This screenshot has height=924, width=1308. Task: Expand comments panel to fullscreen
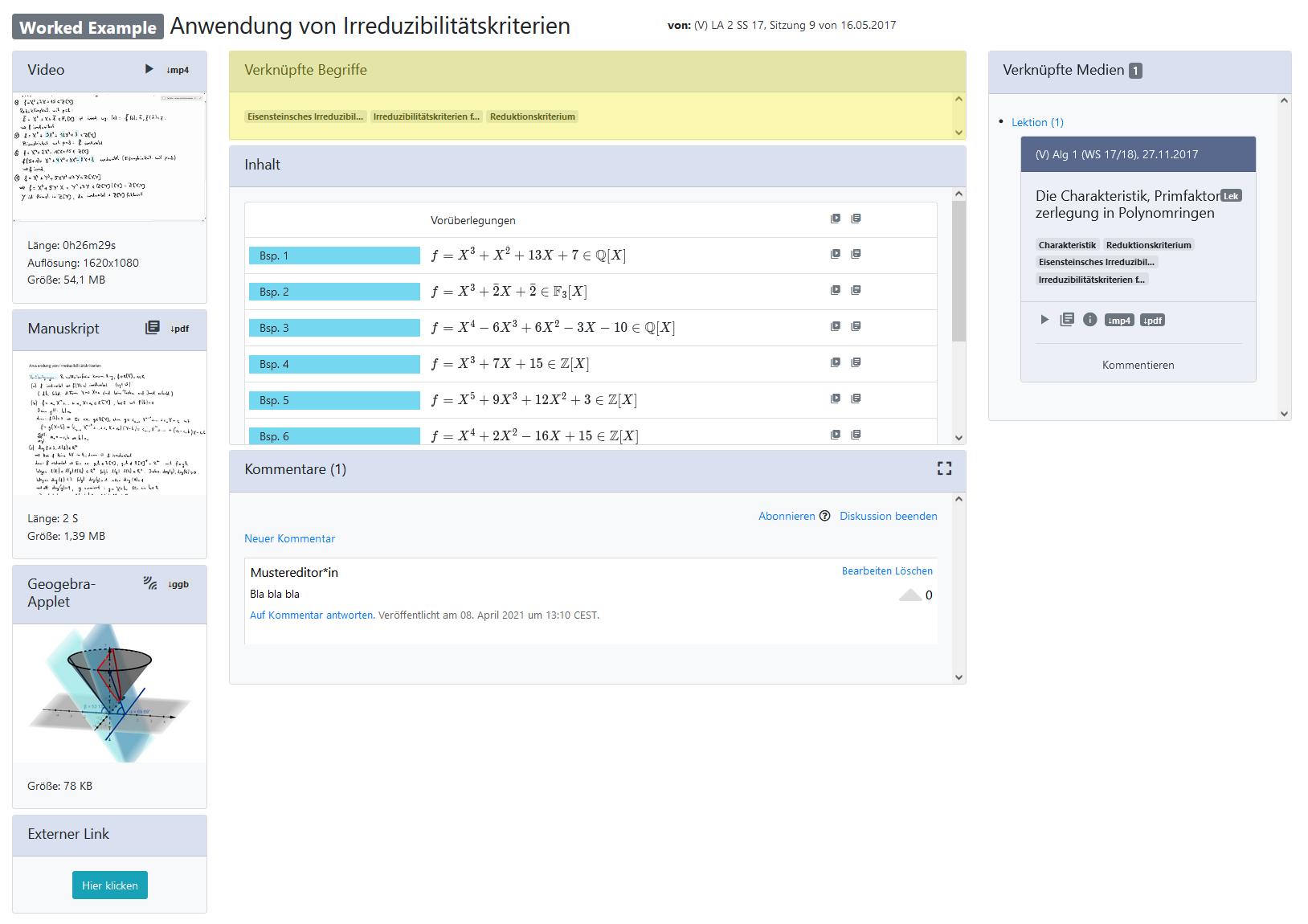tap(944, 468)
